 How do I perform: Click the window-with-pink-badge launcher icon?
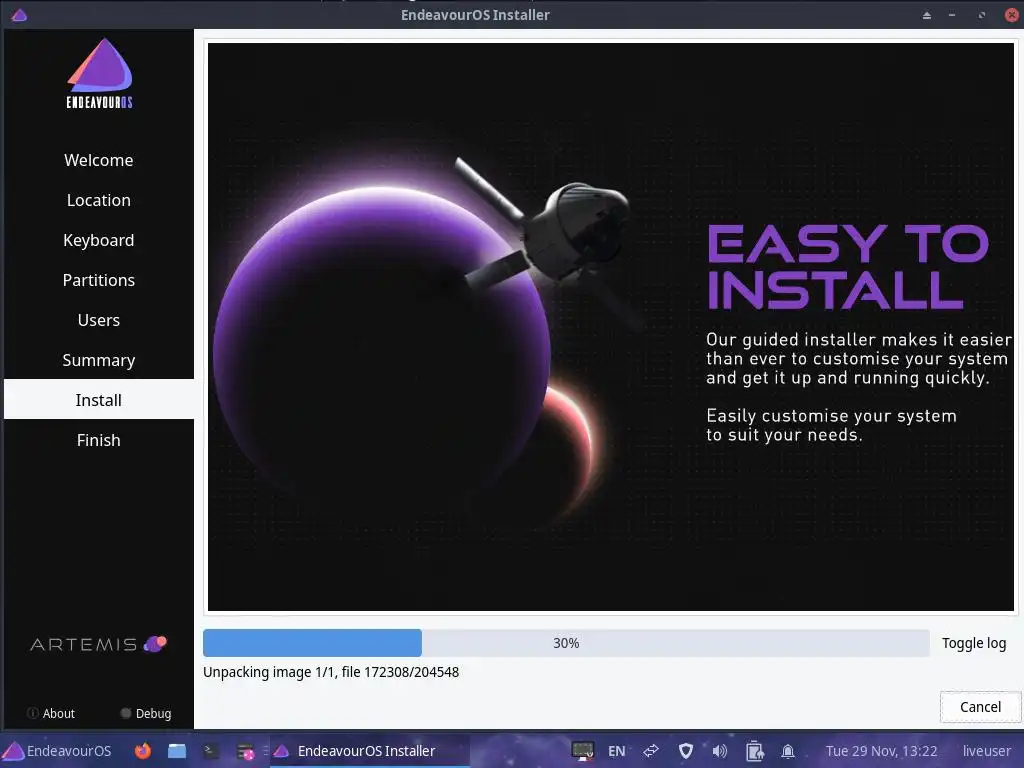click(246, 752)
